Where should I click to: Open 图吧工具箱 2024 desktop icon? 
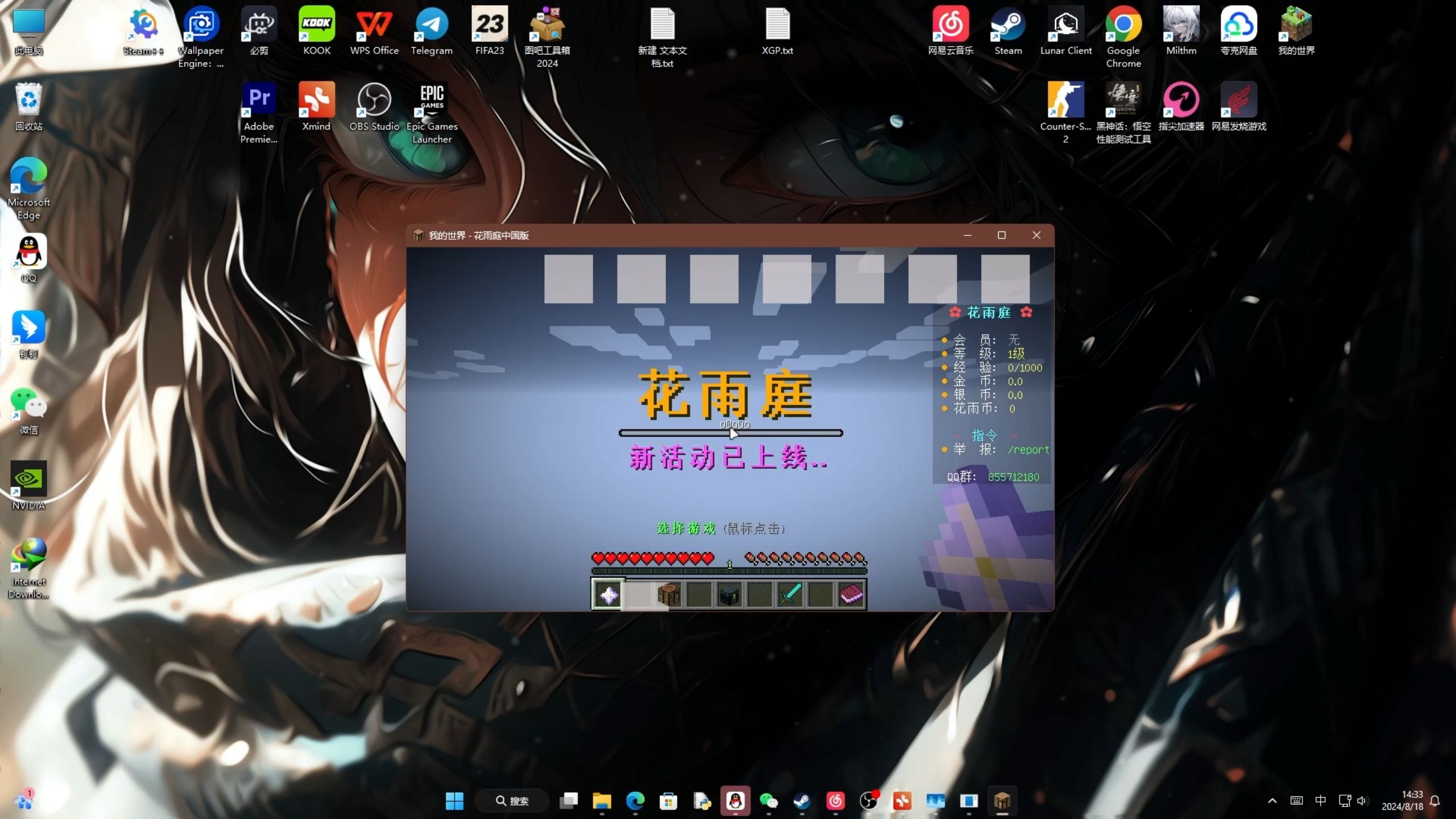coord(547,38)
